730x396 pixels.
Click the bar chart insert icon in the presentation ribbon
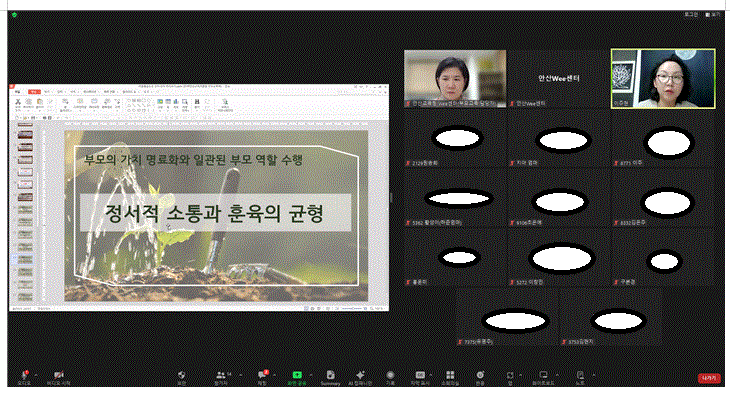176,101
